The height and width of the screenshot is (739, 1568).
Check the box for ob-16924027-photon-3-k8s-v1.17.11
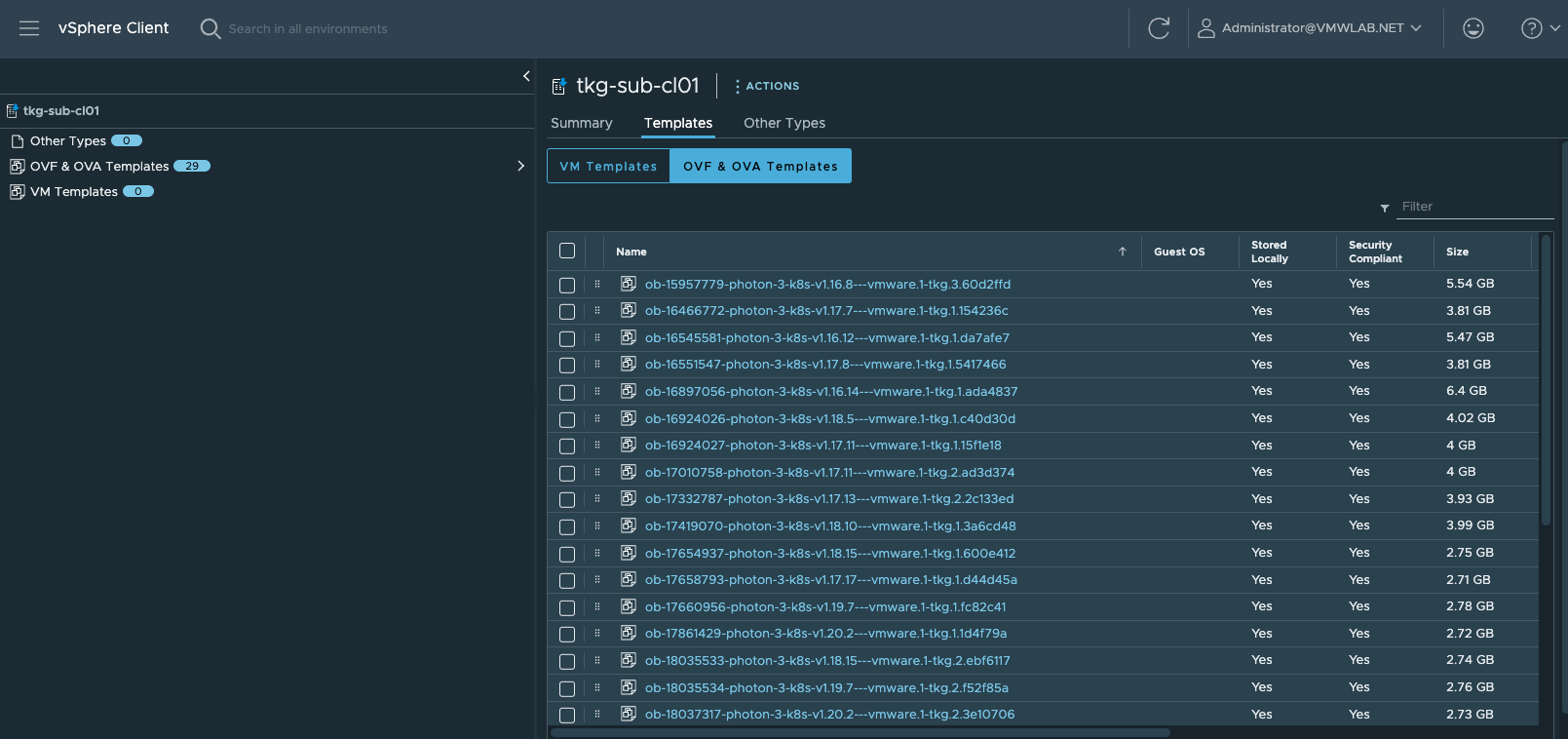click(567, 446)
